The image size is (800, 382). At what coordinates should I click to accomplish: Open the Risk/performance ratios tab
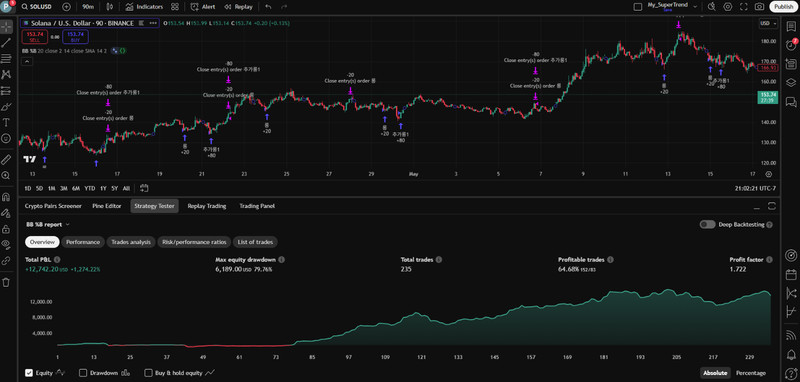click(194, 242)
